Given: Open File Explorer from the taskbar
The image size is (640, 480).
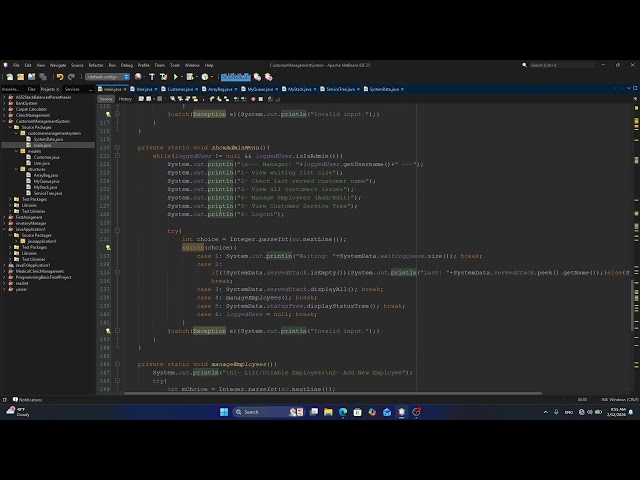Looking at the screenshot, I should tap(328, 412).
